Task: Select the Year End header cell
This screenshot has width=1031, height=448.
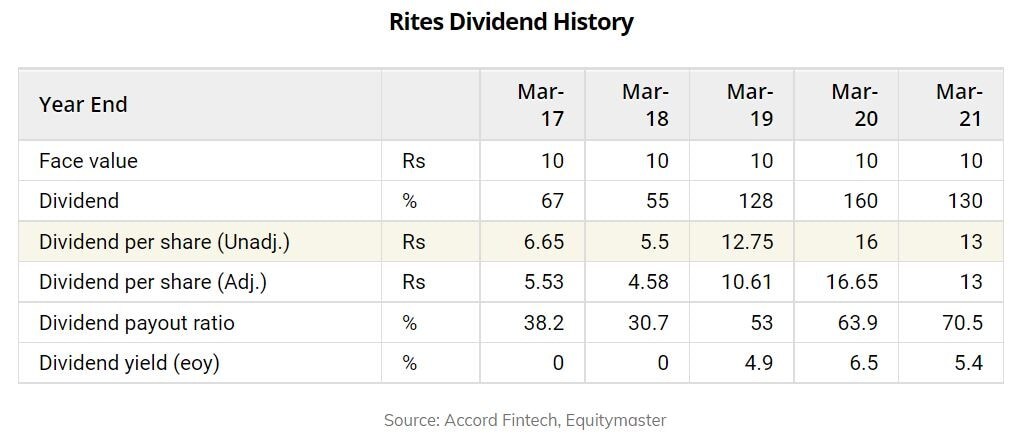Action: coord(83,105)
